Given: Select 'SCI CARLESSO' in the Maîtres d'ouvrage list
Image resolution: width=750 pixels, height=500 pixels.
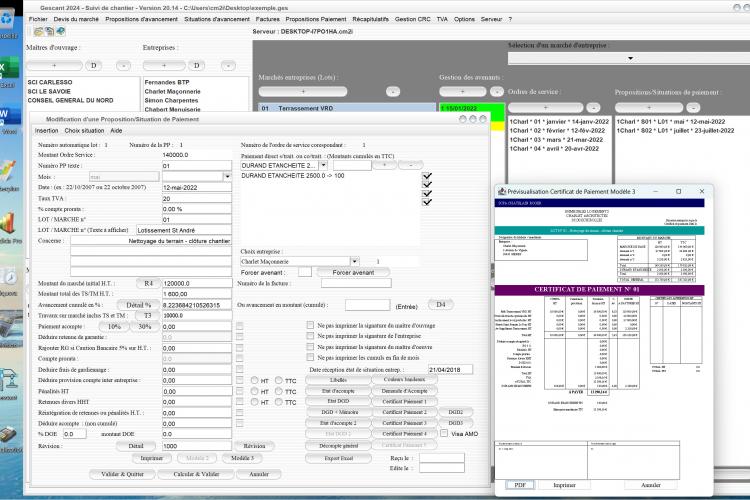Looking at the screenshot, I should (50, 82).
